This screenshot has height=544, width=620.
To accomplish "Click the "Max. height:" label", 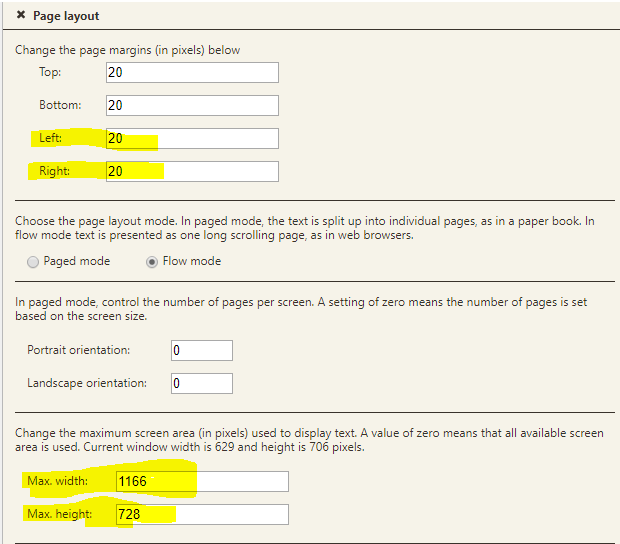I will tap(61, 514).
